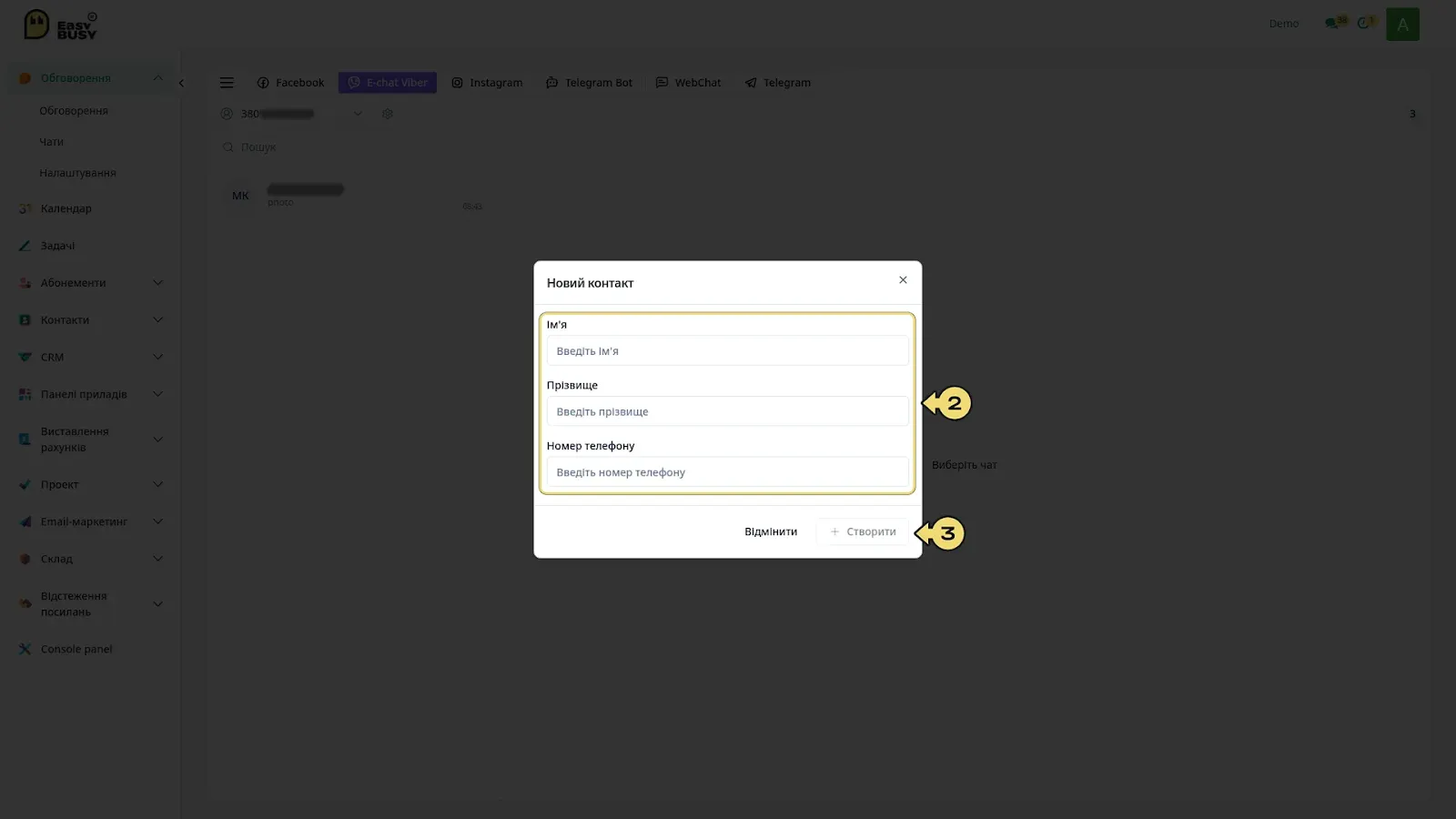Close the Новий контакт dialog
The width and height of the screenshot is (1456, 819).
point(903,280)
